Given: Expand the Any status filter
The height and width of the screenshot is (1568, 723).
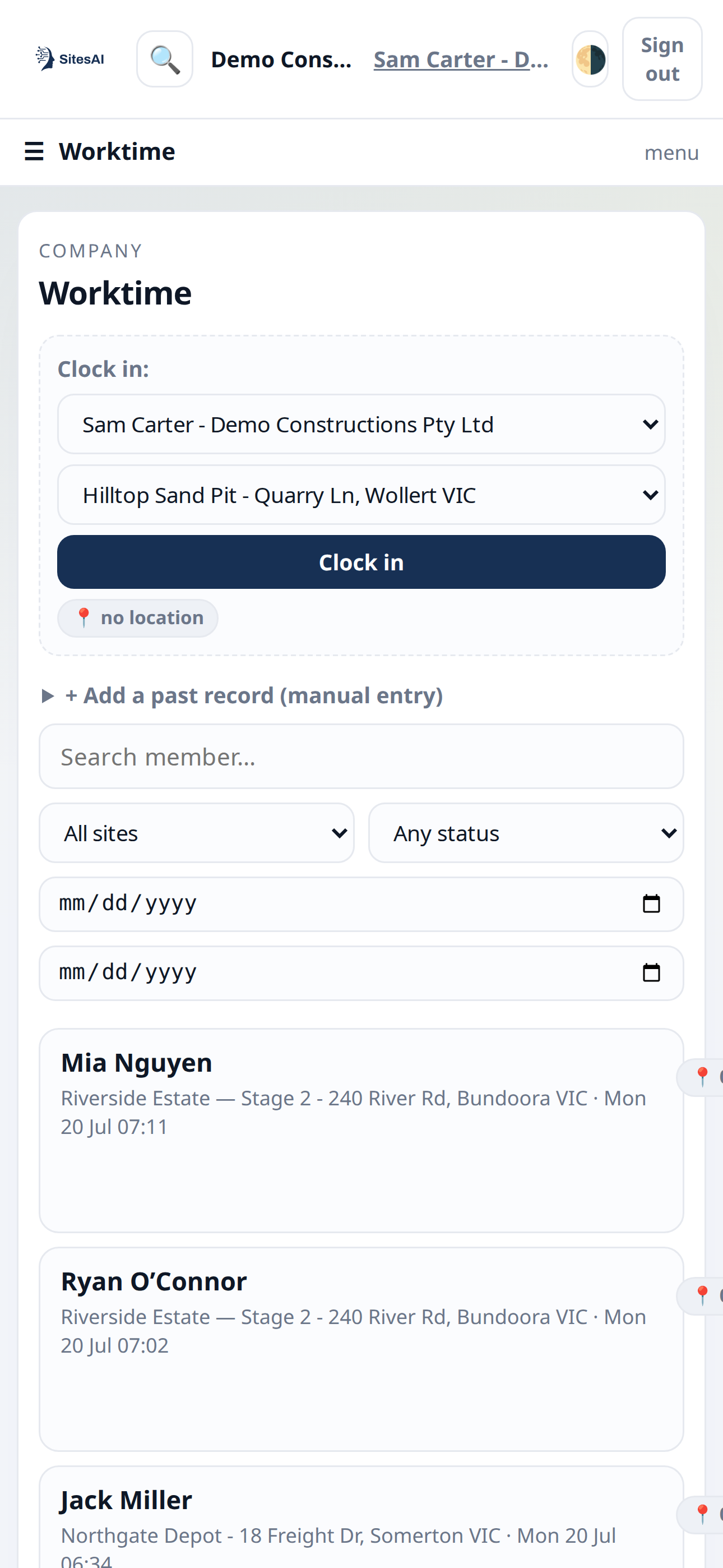Looking at the screenshot, I should tap(526, 833).
